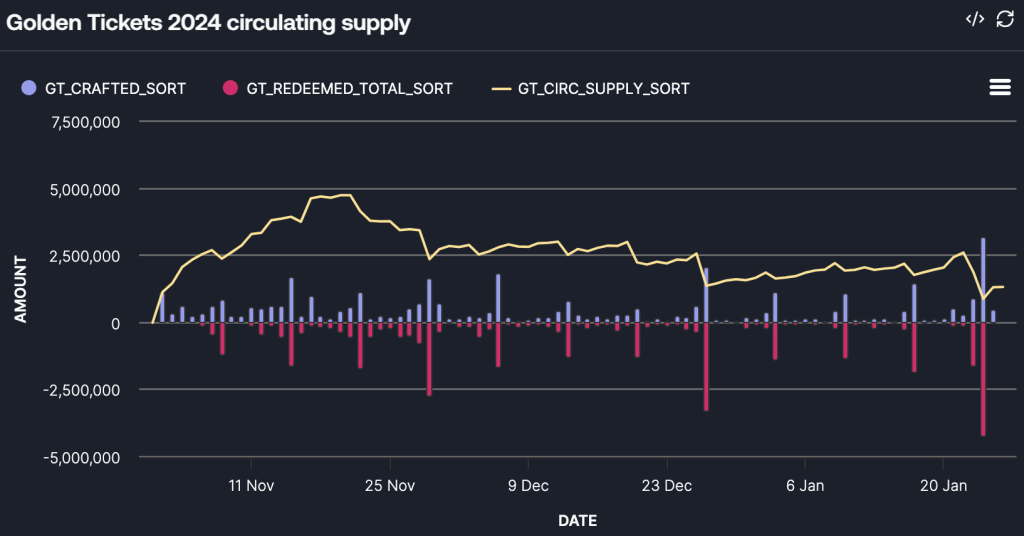Click the pink GT_REDEEMED_TOTAL_SORT legend dot
This screenshot has width=1024, height=536.
pyautogui.click(x=230, y=88)
